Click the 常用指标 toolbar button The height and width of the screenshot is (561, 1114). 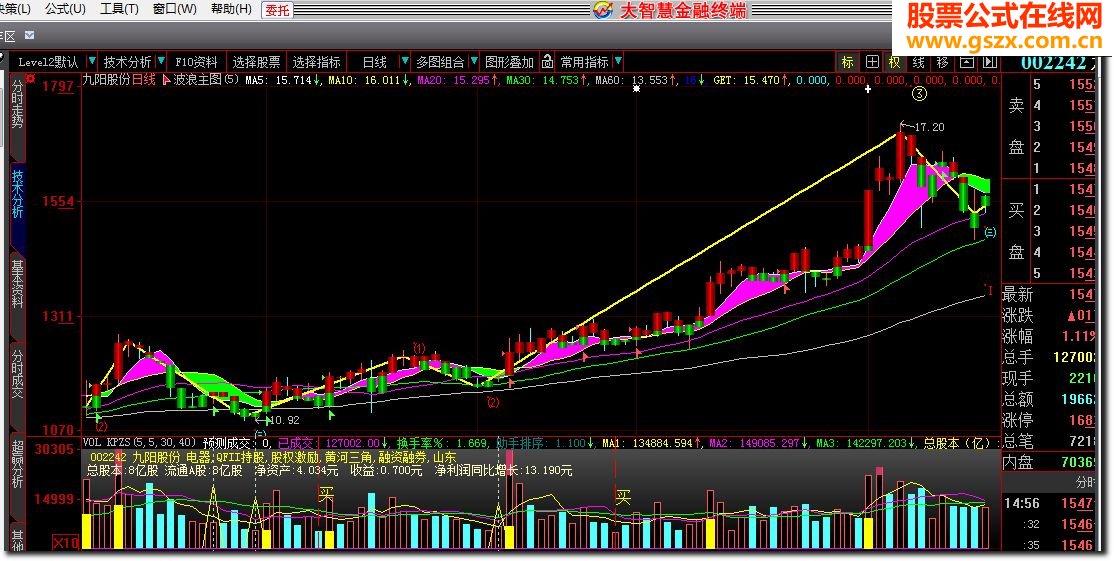(584, 62)
